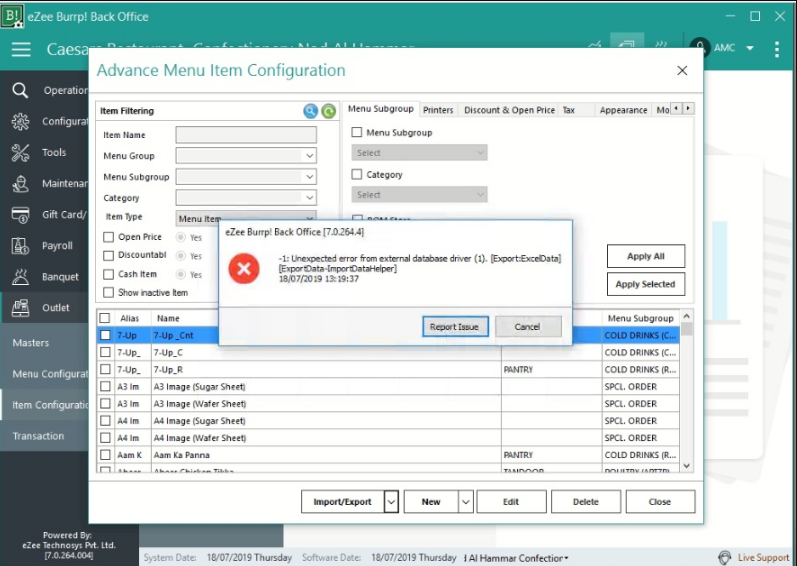The height and width of the screenshot is (566, 797).
Task: Select the Menu Subgroup tab
Action: point(381,109)
